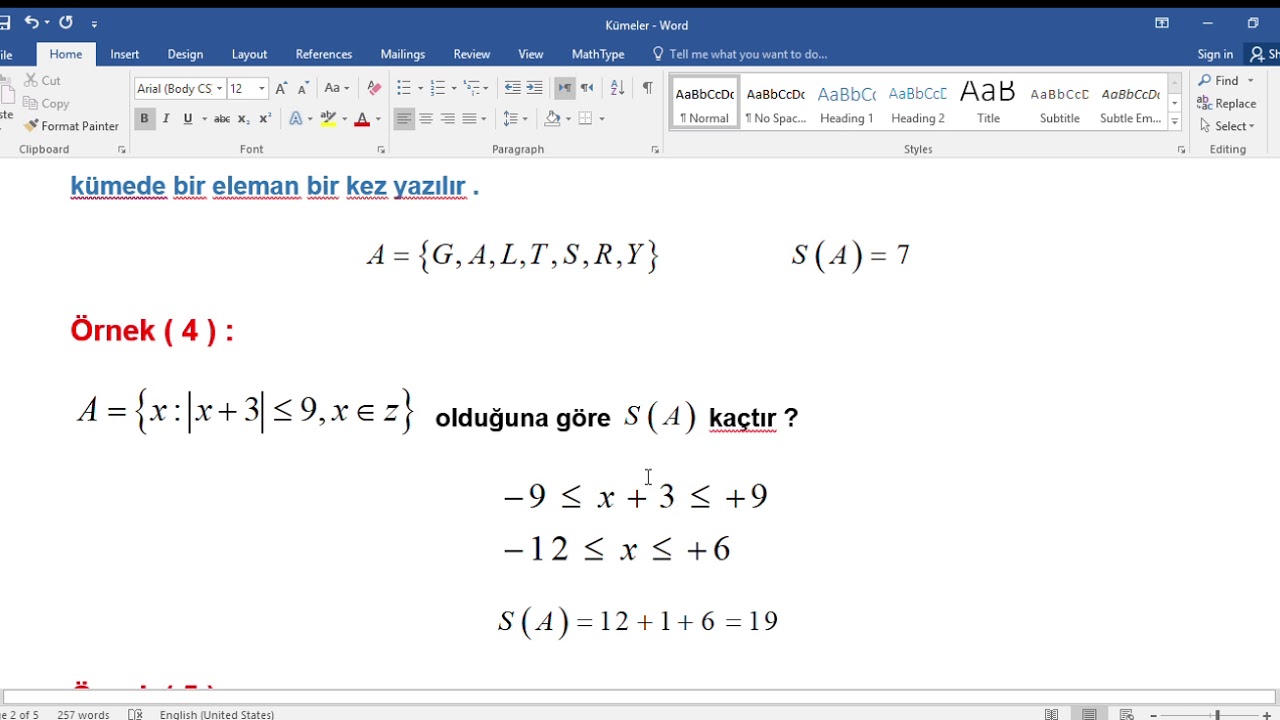Open Font dialog launcher
This screenshot has height=720, width=1280.
[x=381, y=149]
